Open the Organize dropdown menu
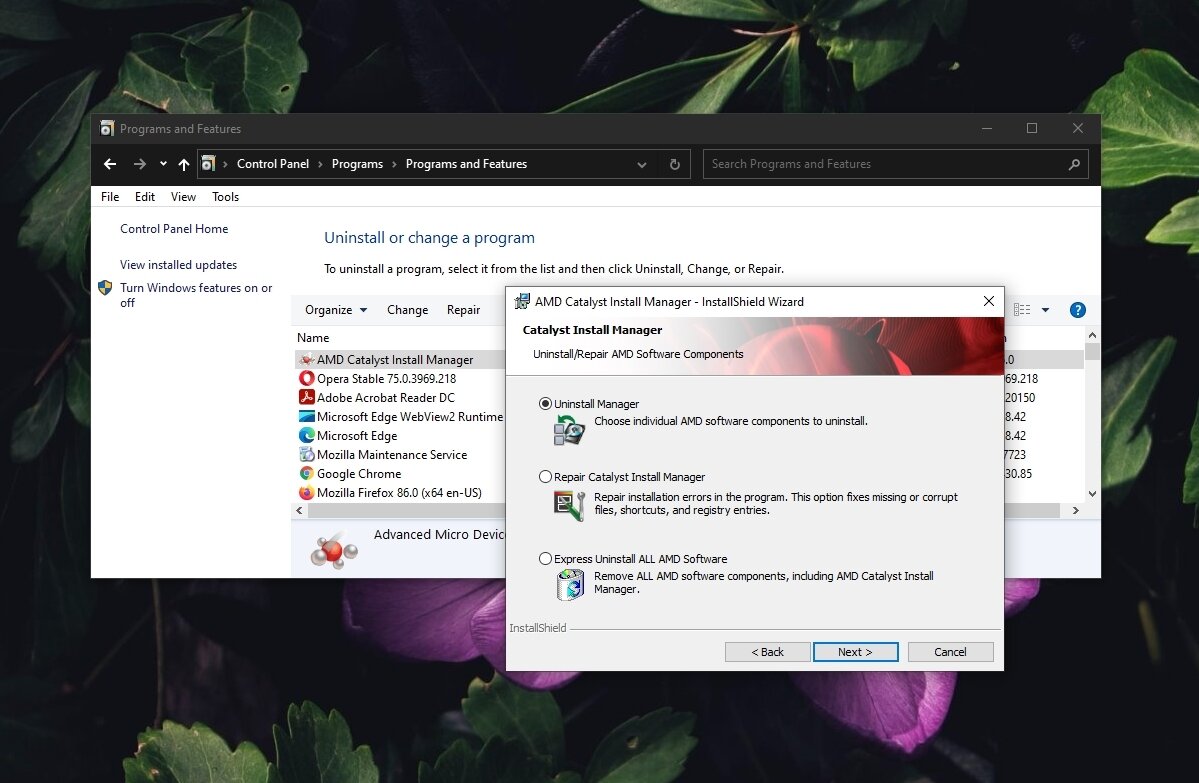This screenshot has height=783, width=1199. [334, 309]
